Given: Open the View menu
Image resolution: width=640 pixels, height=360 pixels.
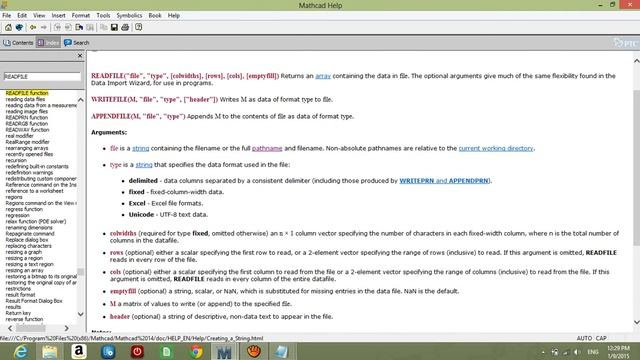Looking at the screenshot, I should click(39, 16).
